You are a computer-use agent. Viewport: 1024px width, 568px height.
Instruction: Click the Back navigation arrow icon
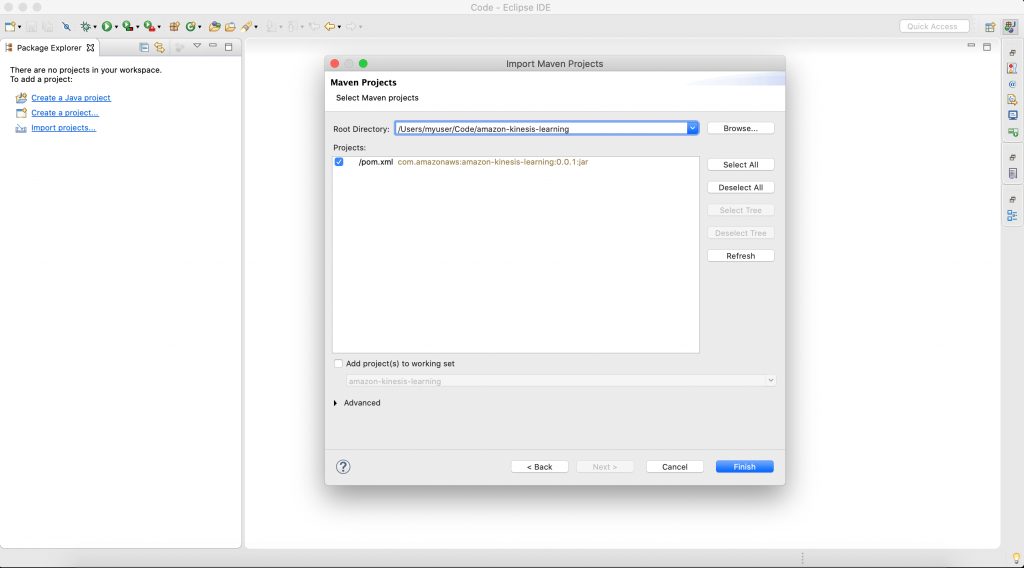330,27
